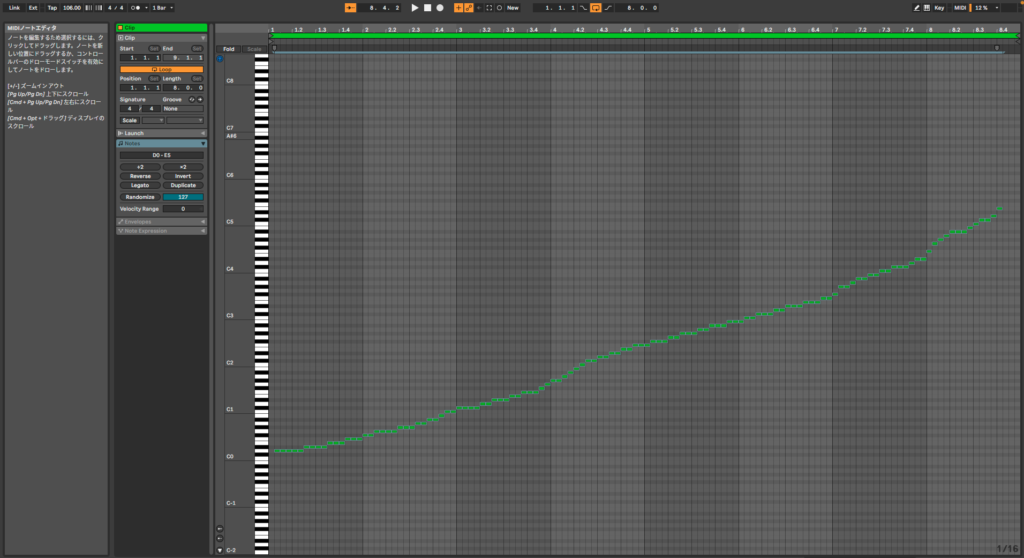Click the Stop button in the transport
This screenshot has height=558, width=1024.
point(427,7)
